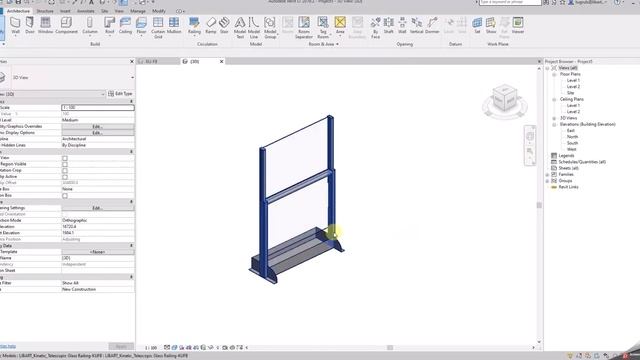Screen dimensions: 640x360
Task: Select the Wall opening tool
Action: (x=402, y=25)
